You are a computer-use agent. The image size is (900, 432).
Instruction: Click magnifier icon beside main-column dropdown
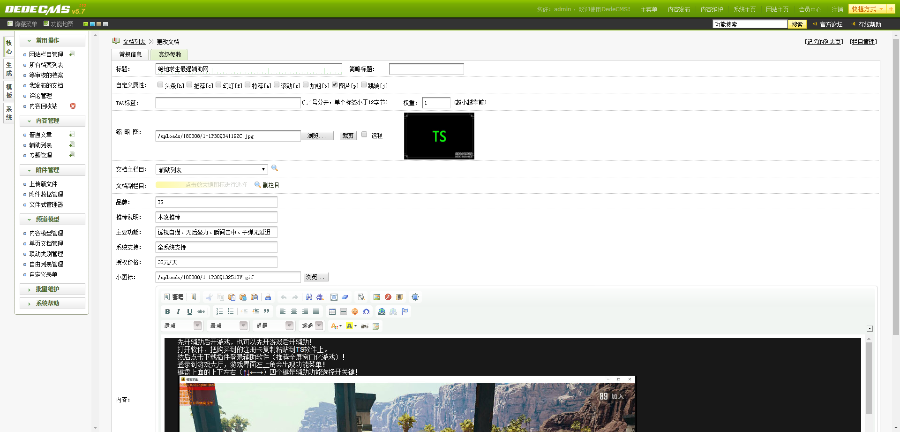pos(274,169)
